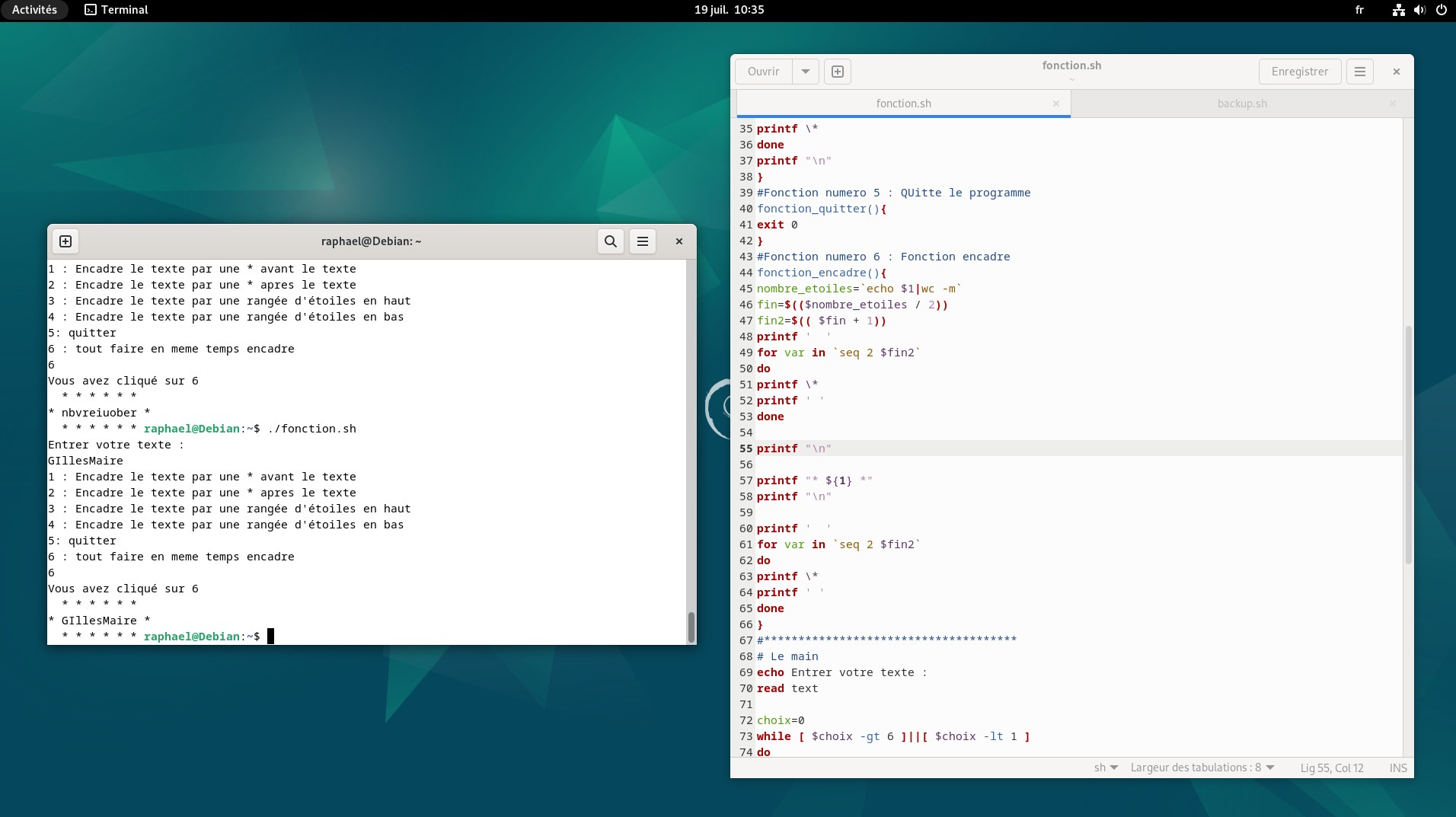Click the new terminal tab icon
This screenshot has height=817, width=1456.
tap(65, 241)
